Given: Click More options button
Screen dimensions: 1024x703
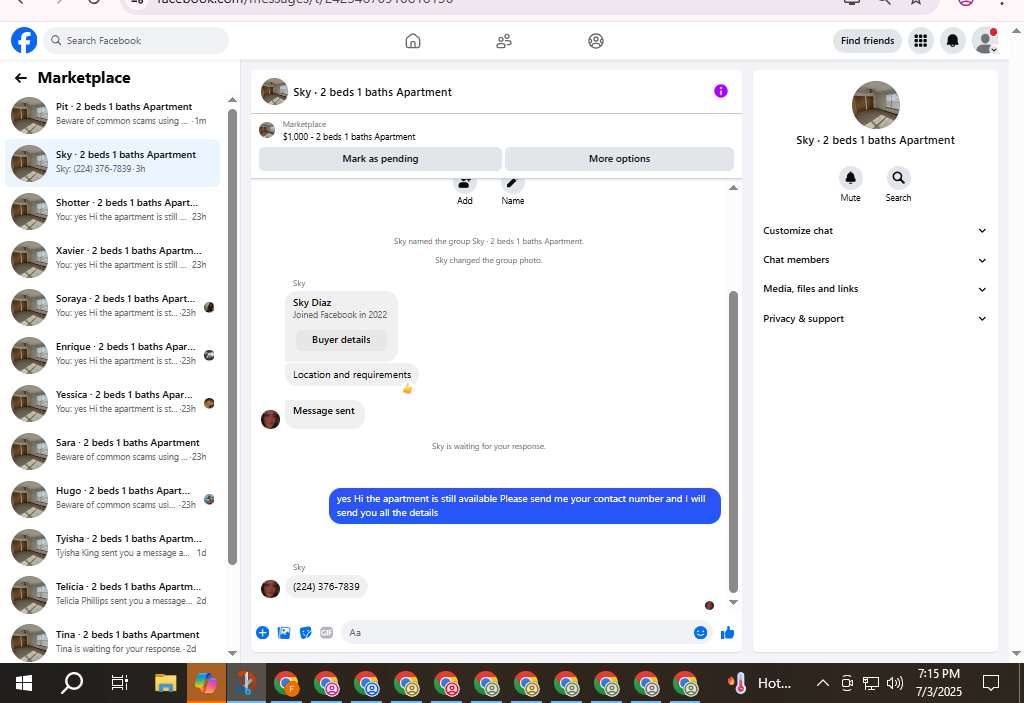Looking at the screenshot, I should click(x=619, y=159).
